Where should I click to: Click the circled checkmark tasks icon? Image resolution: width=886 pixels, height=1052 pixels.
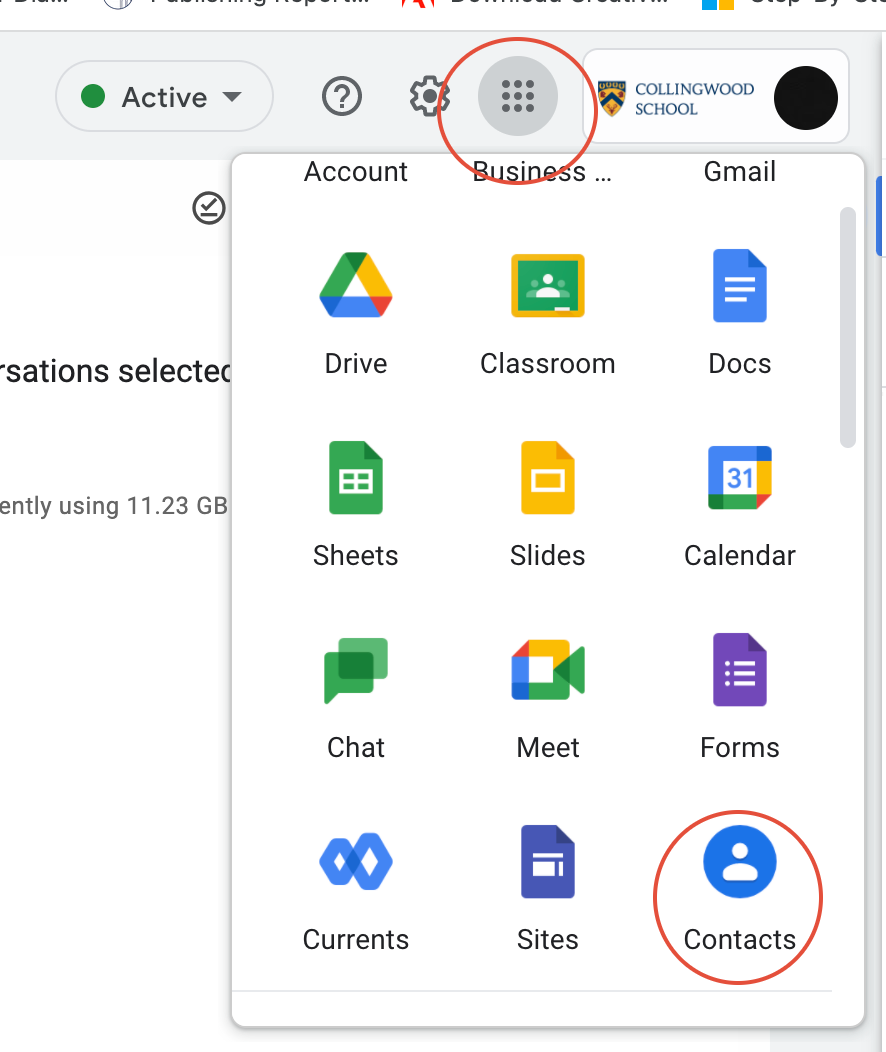209,208
